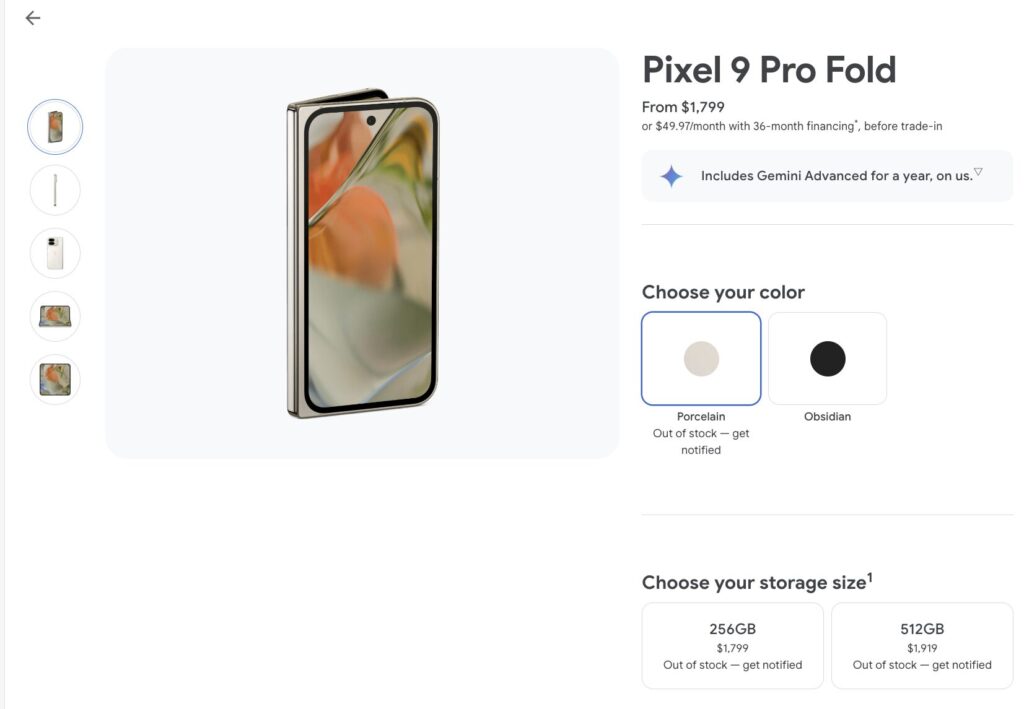Click the large Pixel 9 Pro Fold image
Image resolution: width=1024 pixels, height=709 pixels.
point(362,254)
